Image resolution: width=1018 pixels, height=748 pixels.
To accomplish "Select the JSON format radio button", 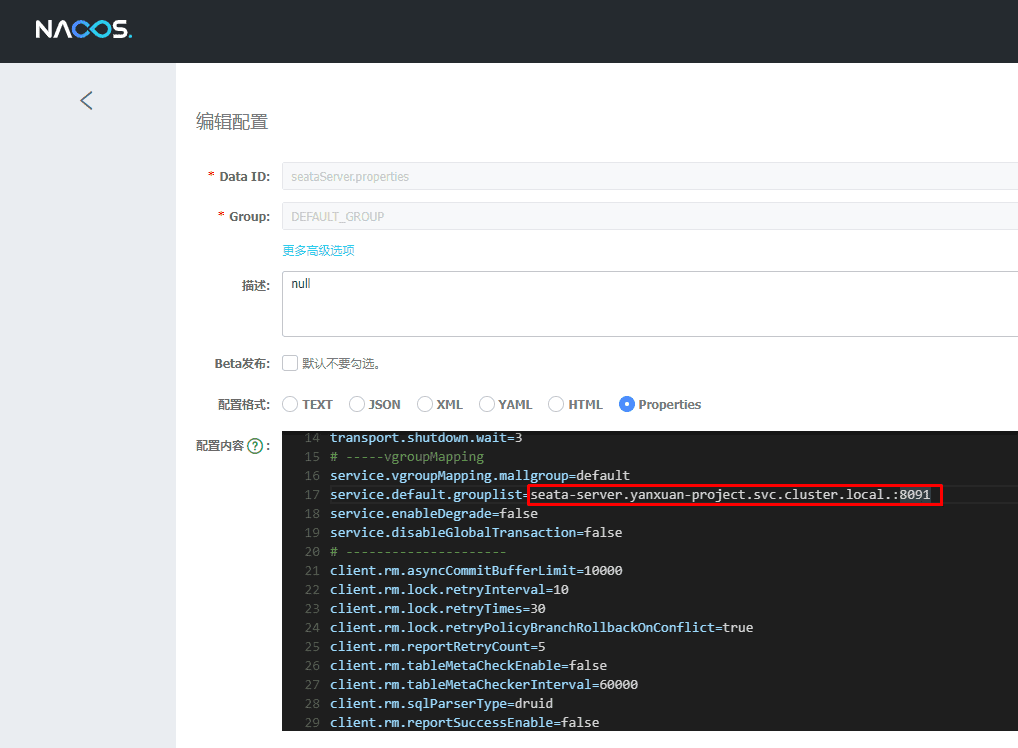I will (357, 405).
